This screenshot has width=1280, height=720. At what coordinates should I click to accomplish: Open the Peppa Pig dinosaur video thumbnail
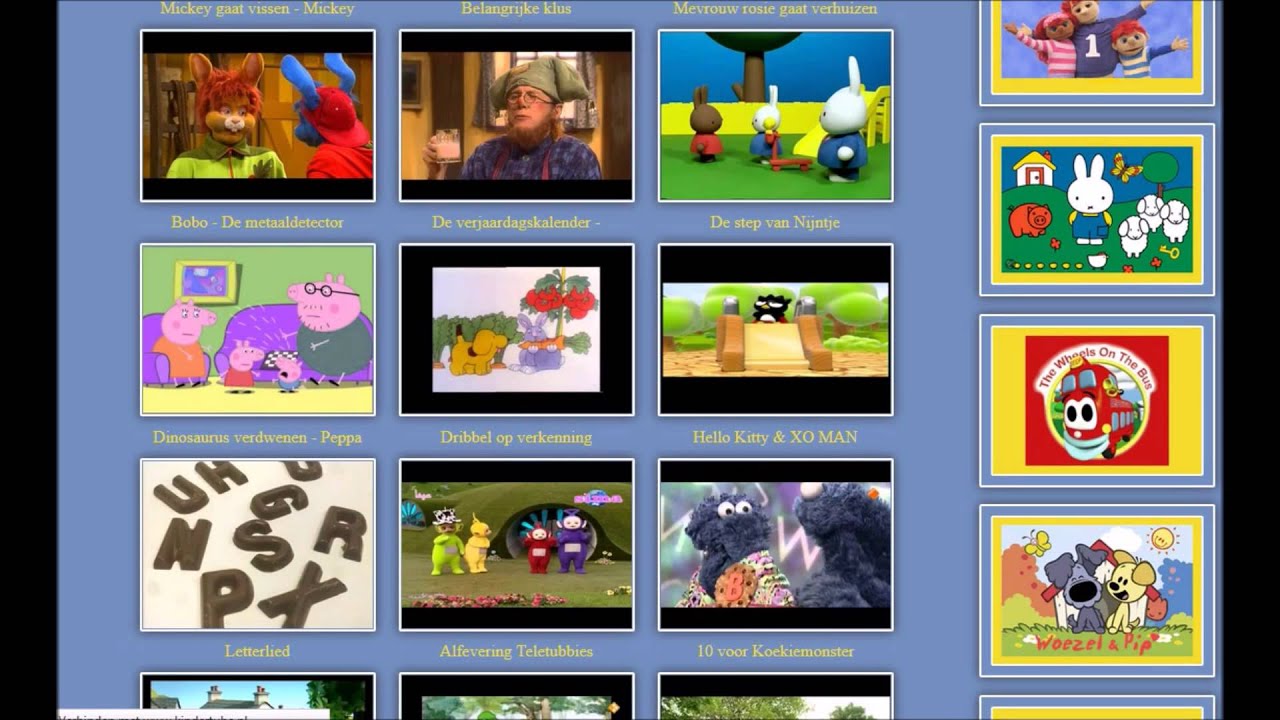coord(258,330)
